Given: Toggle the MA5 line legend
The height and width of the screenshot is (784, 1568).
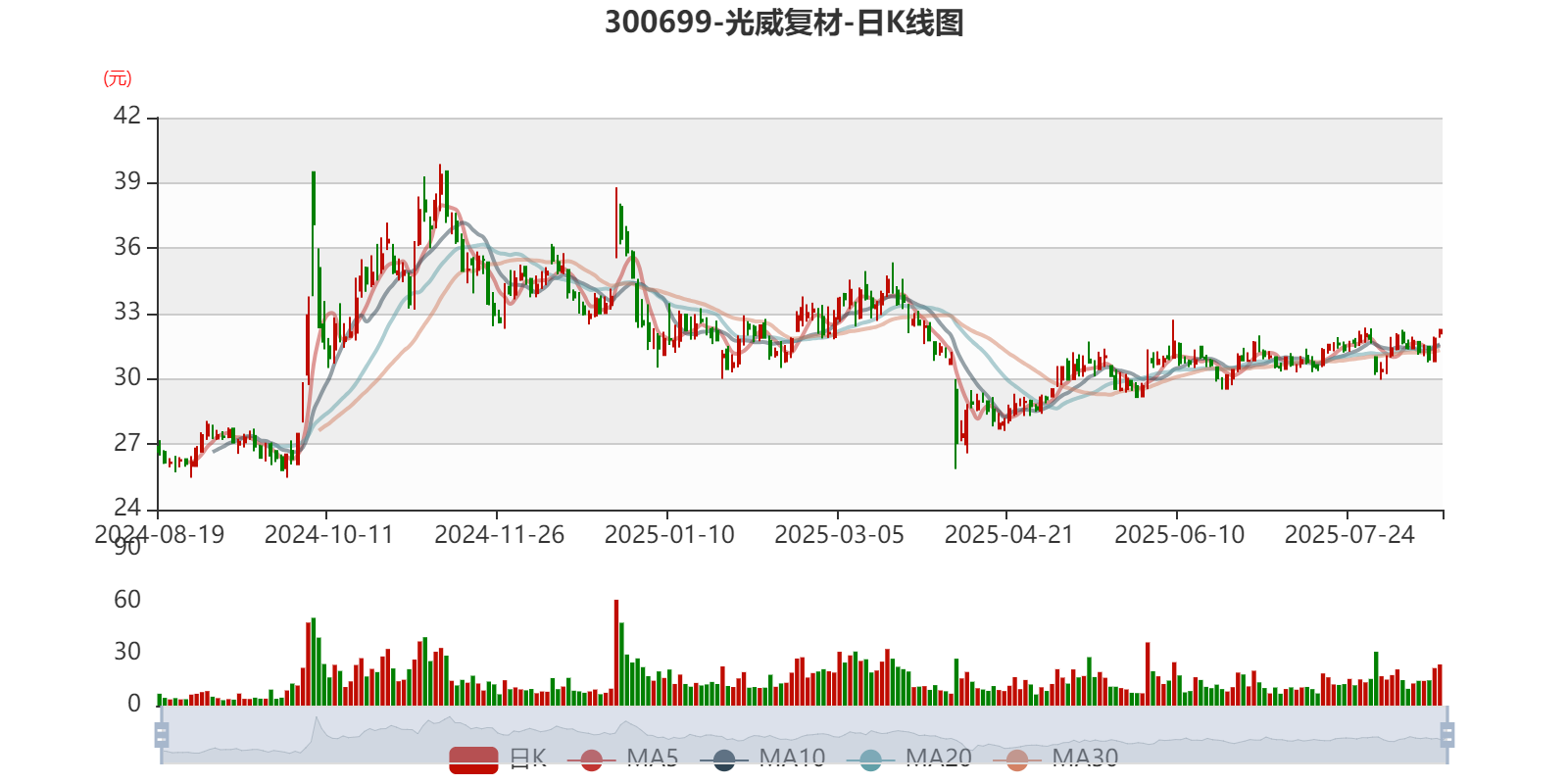Looking at the screenshot, I should (x=622, y=759).
